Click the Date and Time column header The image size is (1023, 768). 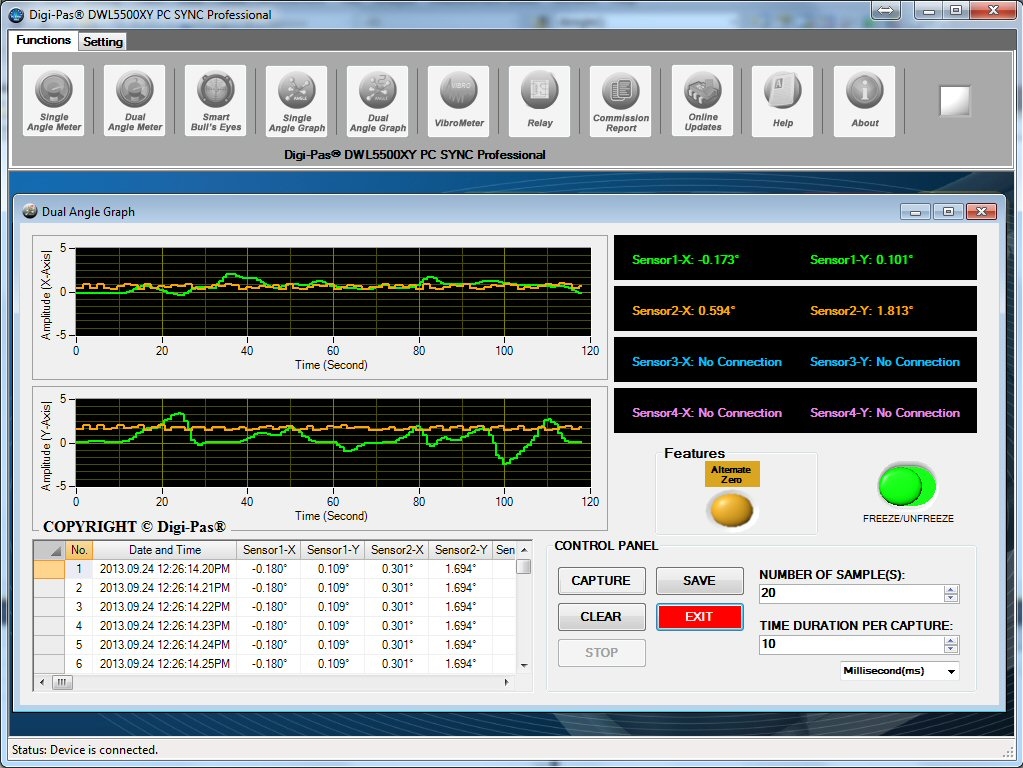tap(164, 550)
